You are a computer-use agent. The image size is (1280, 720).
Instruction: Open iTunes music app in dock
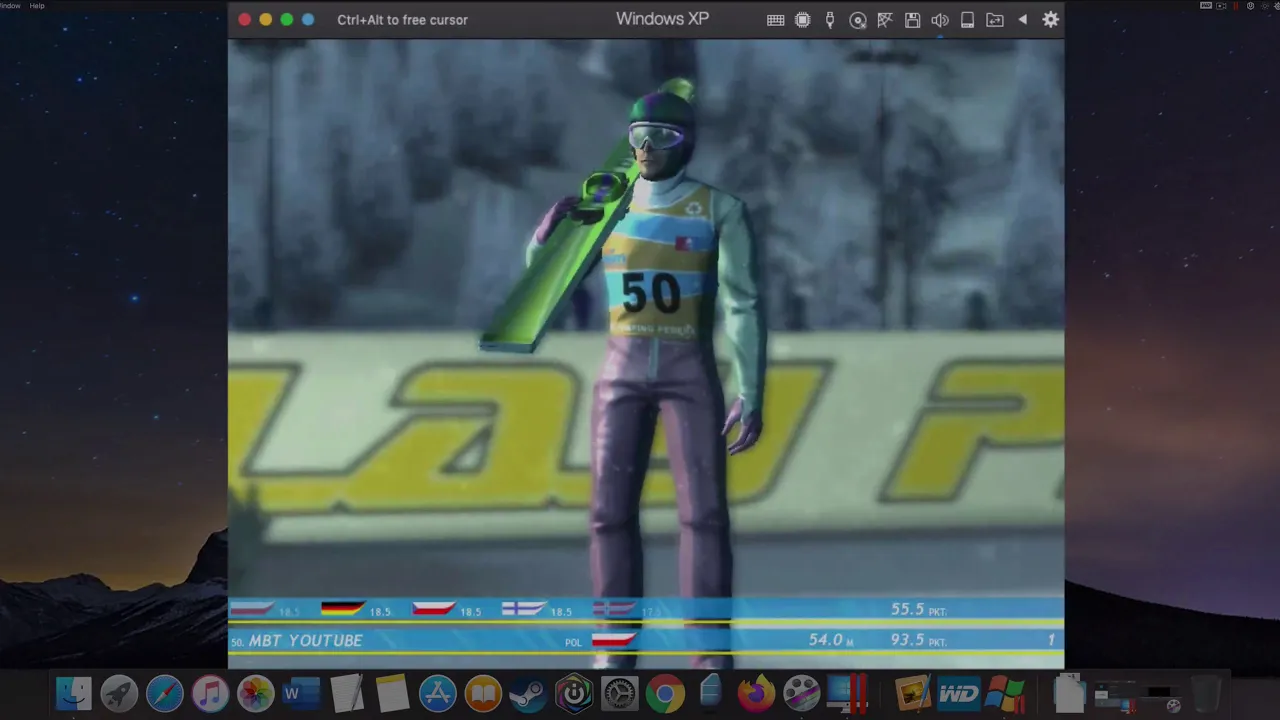(x=210, y=693)
